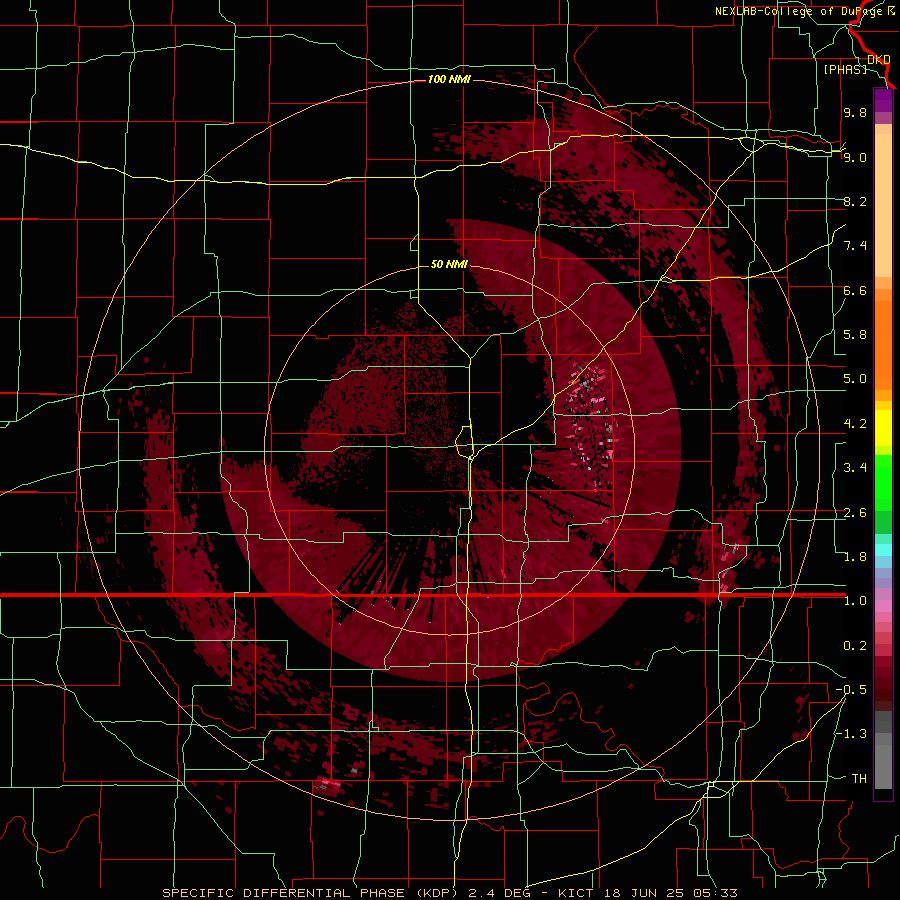Click the -0.5 scale value
This screenshot has height=900, width=900.
point(851,690)
